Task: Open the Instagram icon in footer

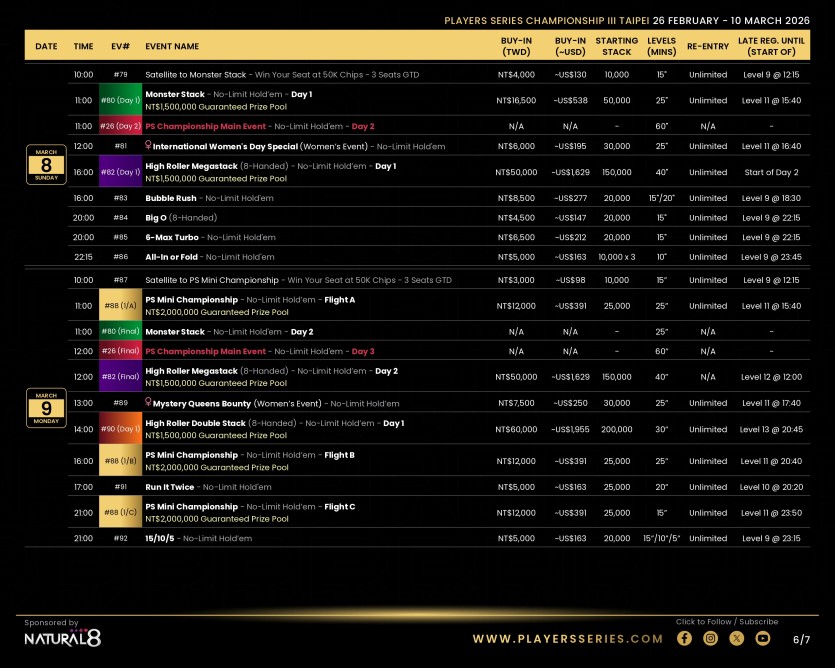Action: point(711,638)
